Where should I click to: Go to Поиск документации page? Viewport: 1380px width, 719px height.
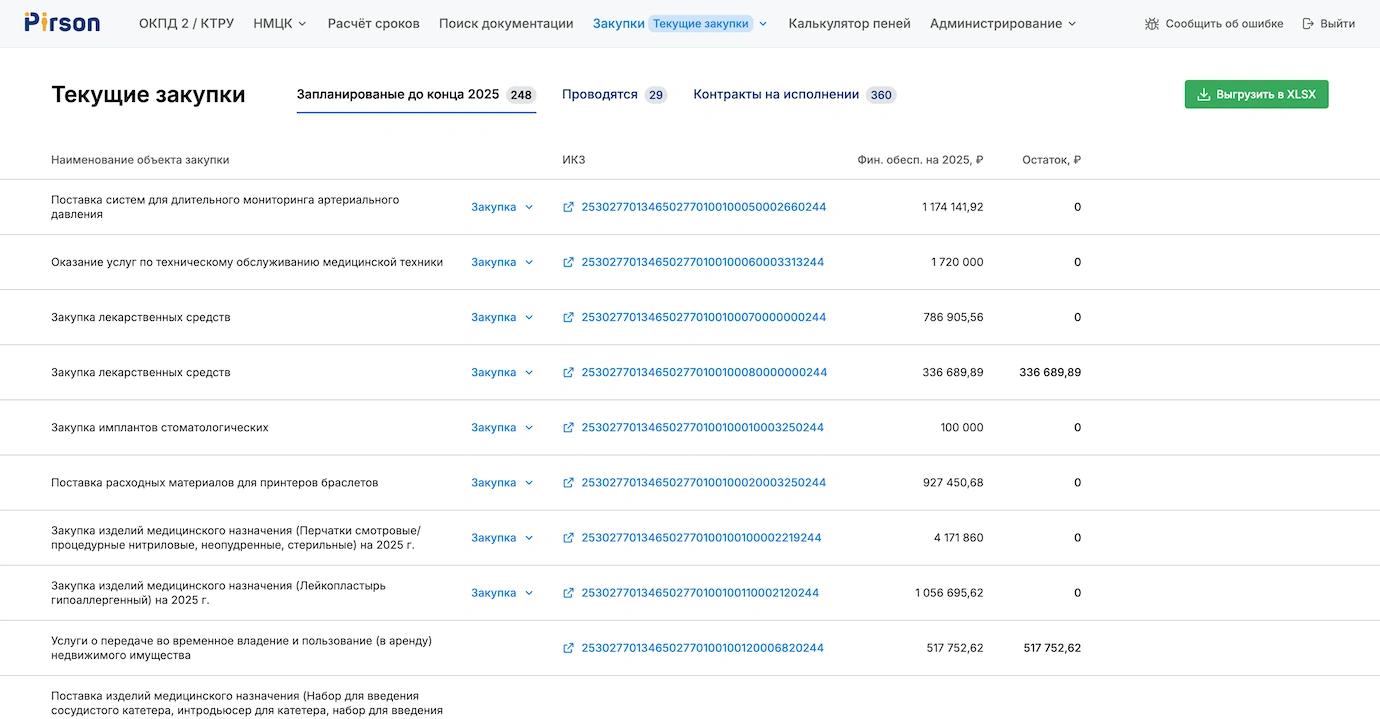506,24
